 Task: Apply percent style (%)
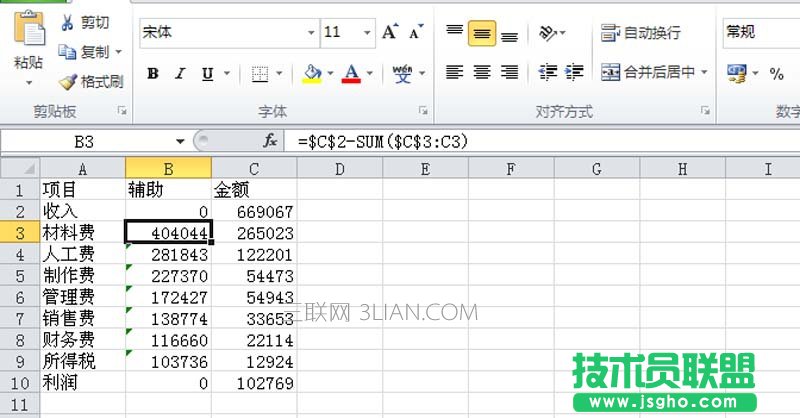coord(777,73)
